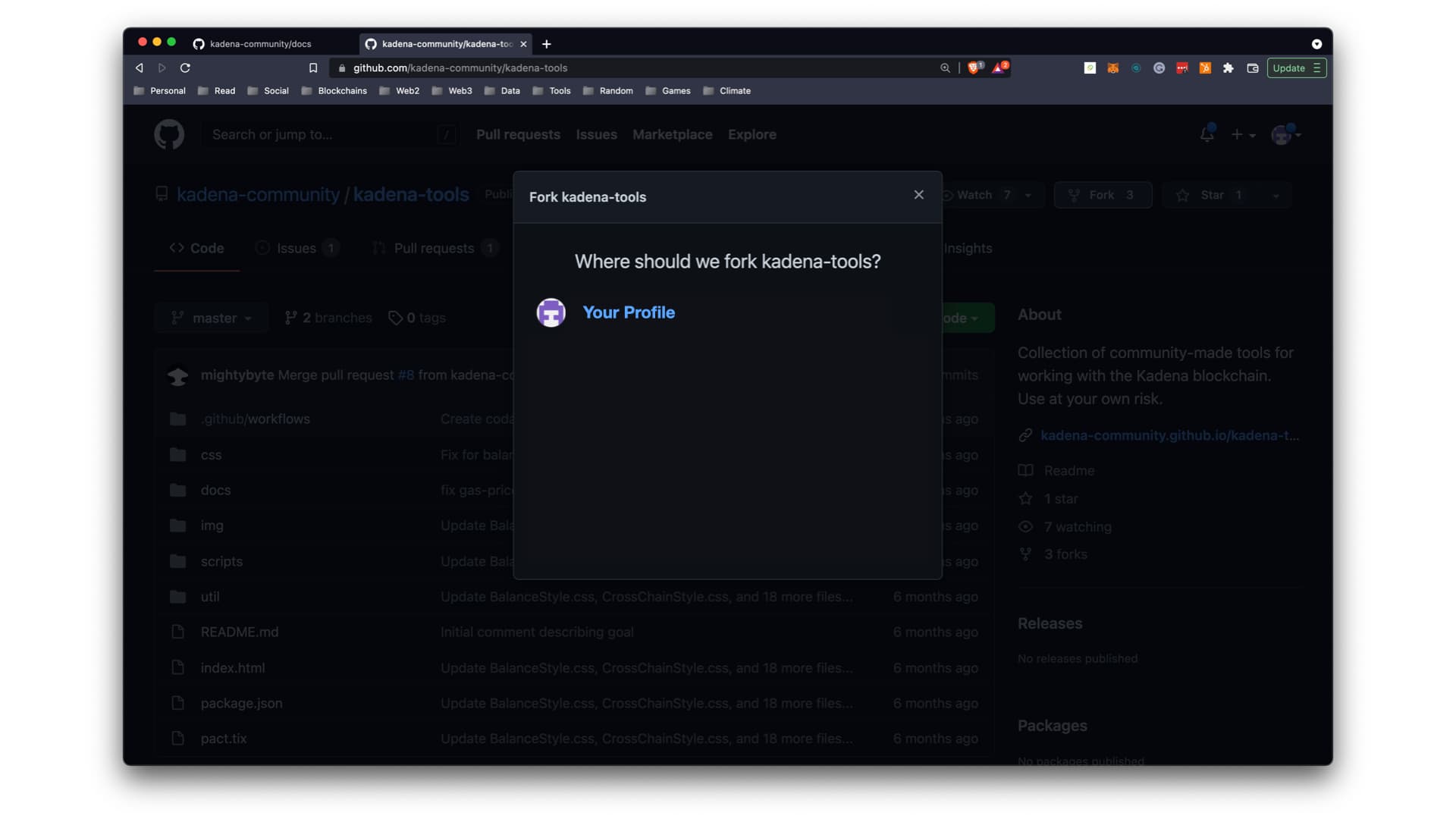Open the green Code dropdown button
This screenshot has width=1456, height=819.
[x=968, y=318]
